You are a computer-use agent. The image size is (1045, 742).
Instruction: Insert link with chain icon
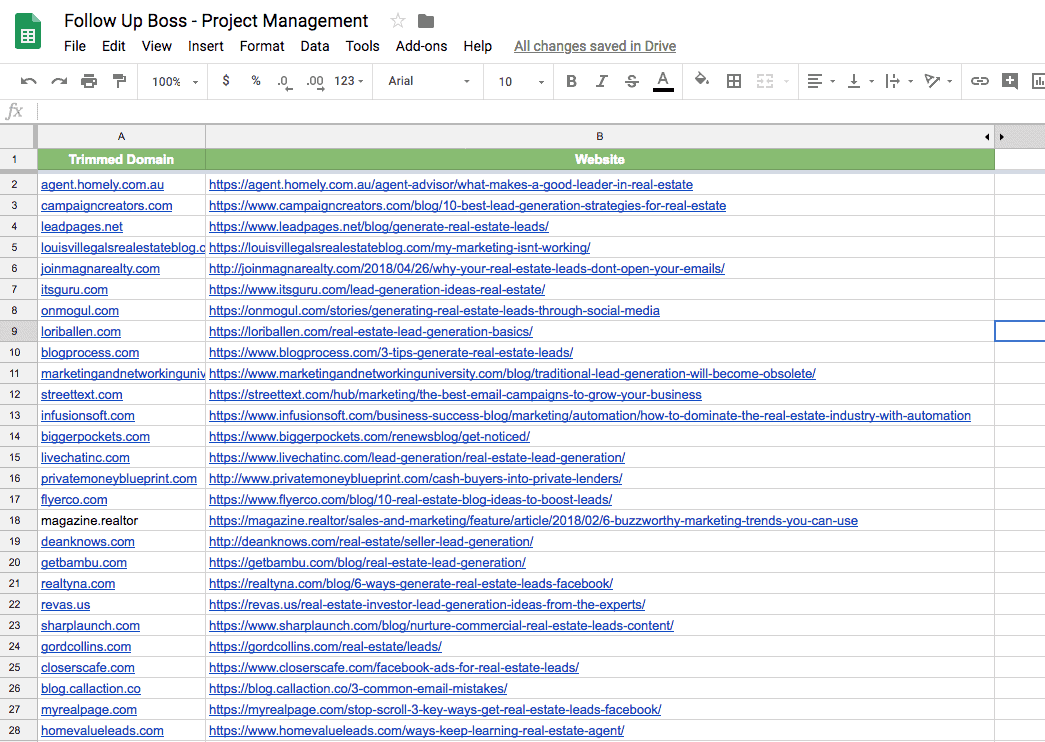(x=979, y=81)
